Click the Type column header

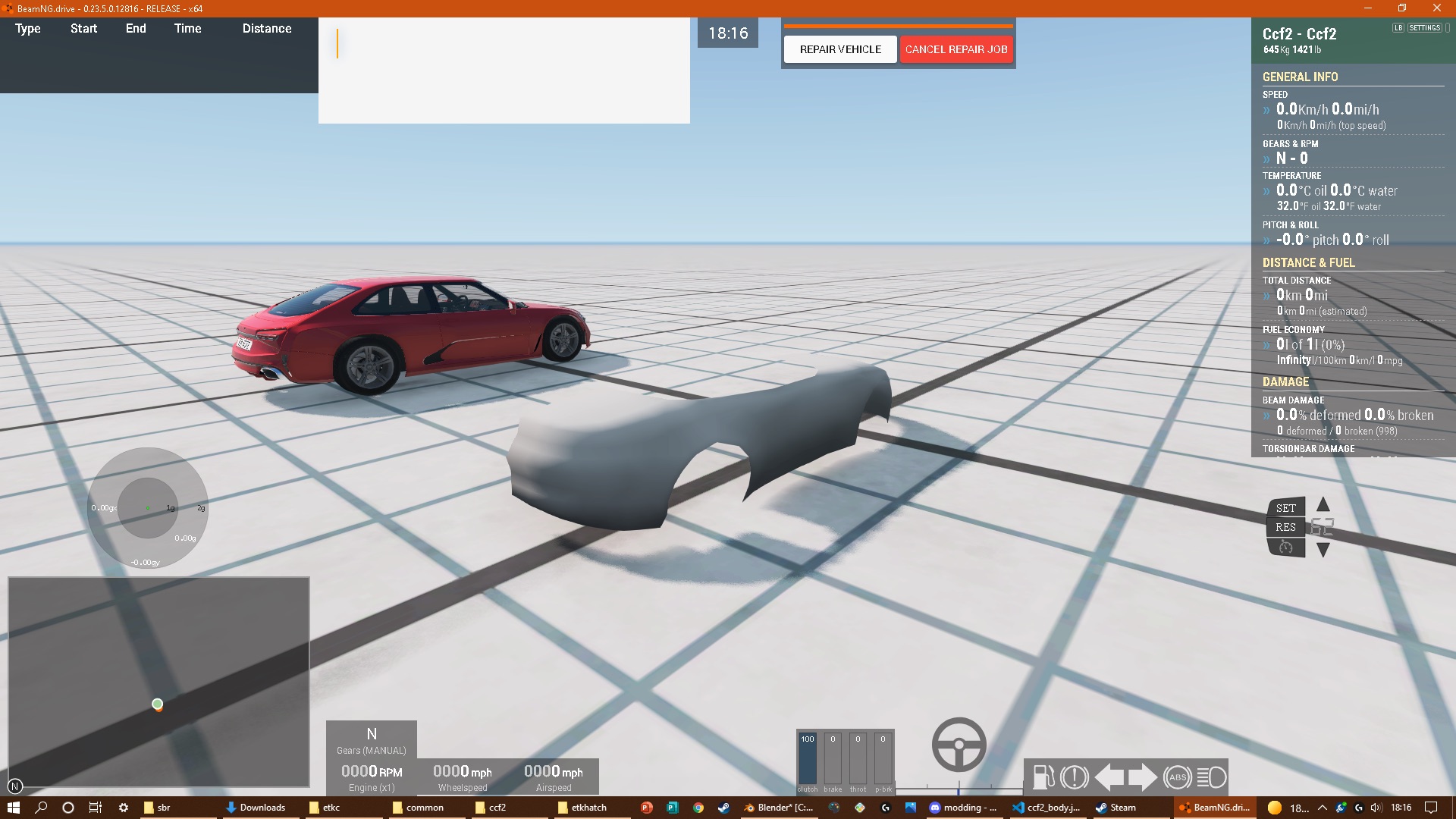click(28, 28)
